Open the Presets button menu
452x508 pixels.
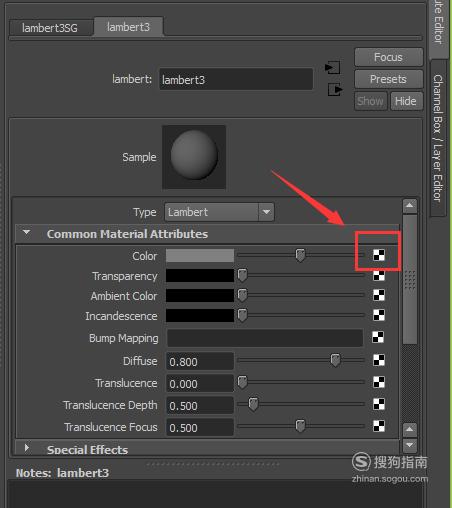pos(389,79)
